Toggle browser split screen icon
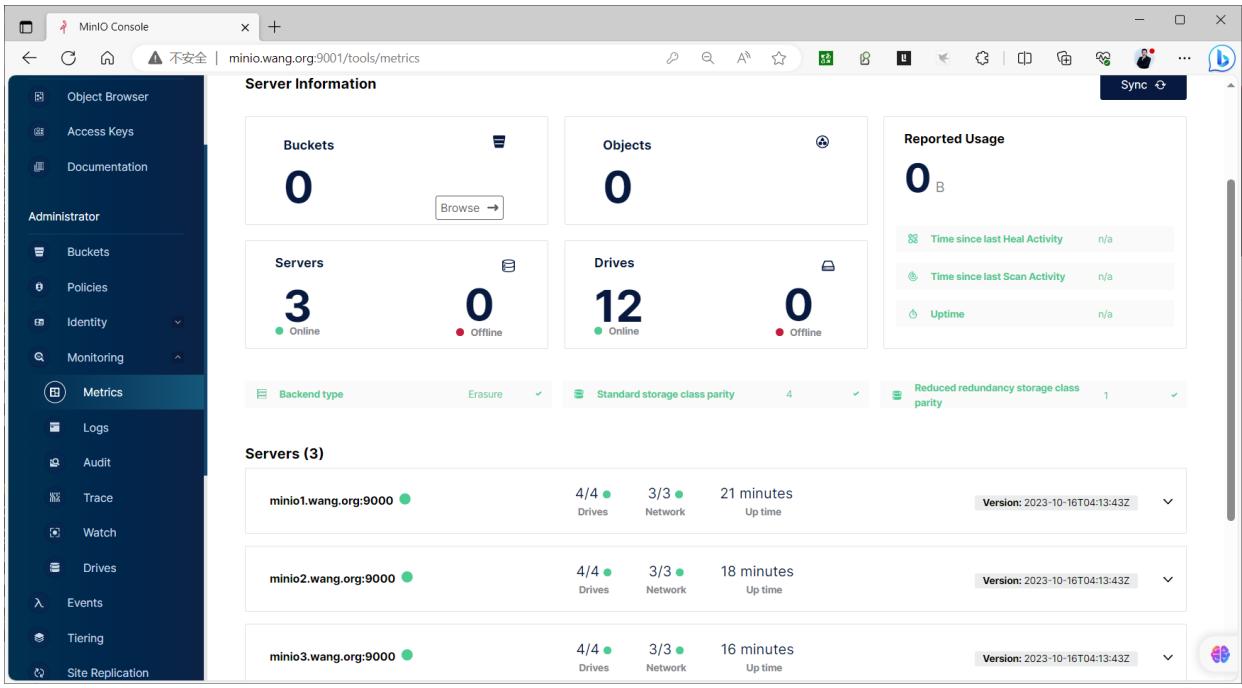 point(1025,58)
